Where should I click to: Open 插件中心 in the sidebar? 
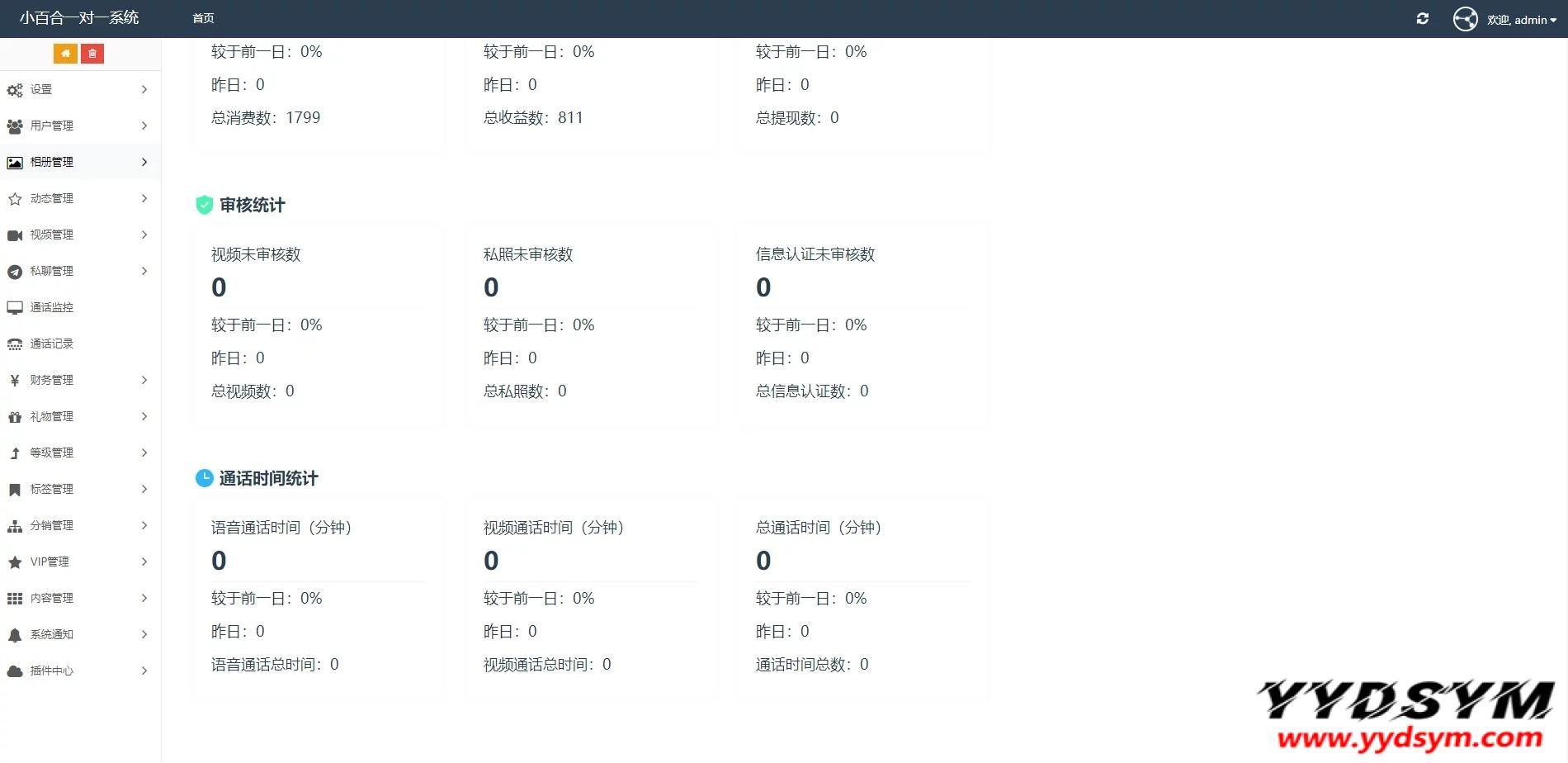pos(80,671)
